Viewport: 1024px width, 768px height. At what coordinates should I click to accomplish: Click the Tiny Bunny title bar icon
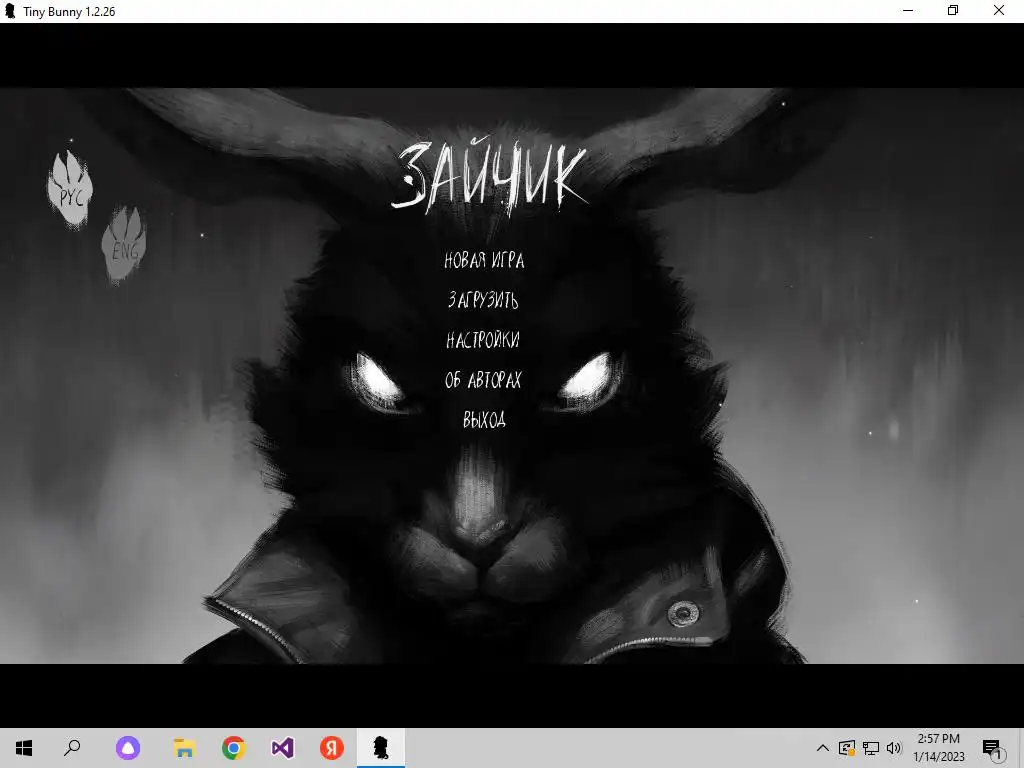click(10, 11)
